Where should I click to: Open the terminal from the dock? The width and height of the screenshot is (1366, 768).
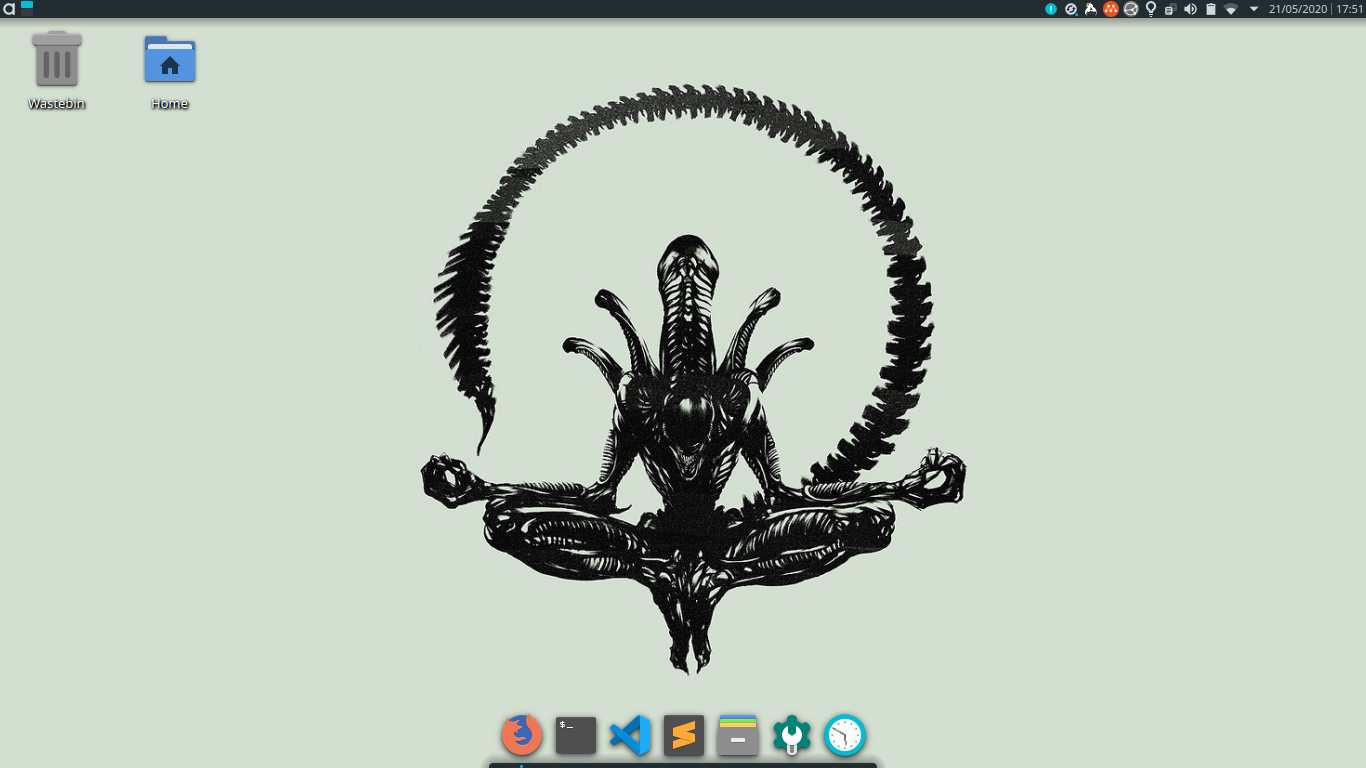576,735
